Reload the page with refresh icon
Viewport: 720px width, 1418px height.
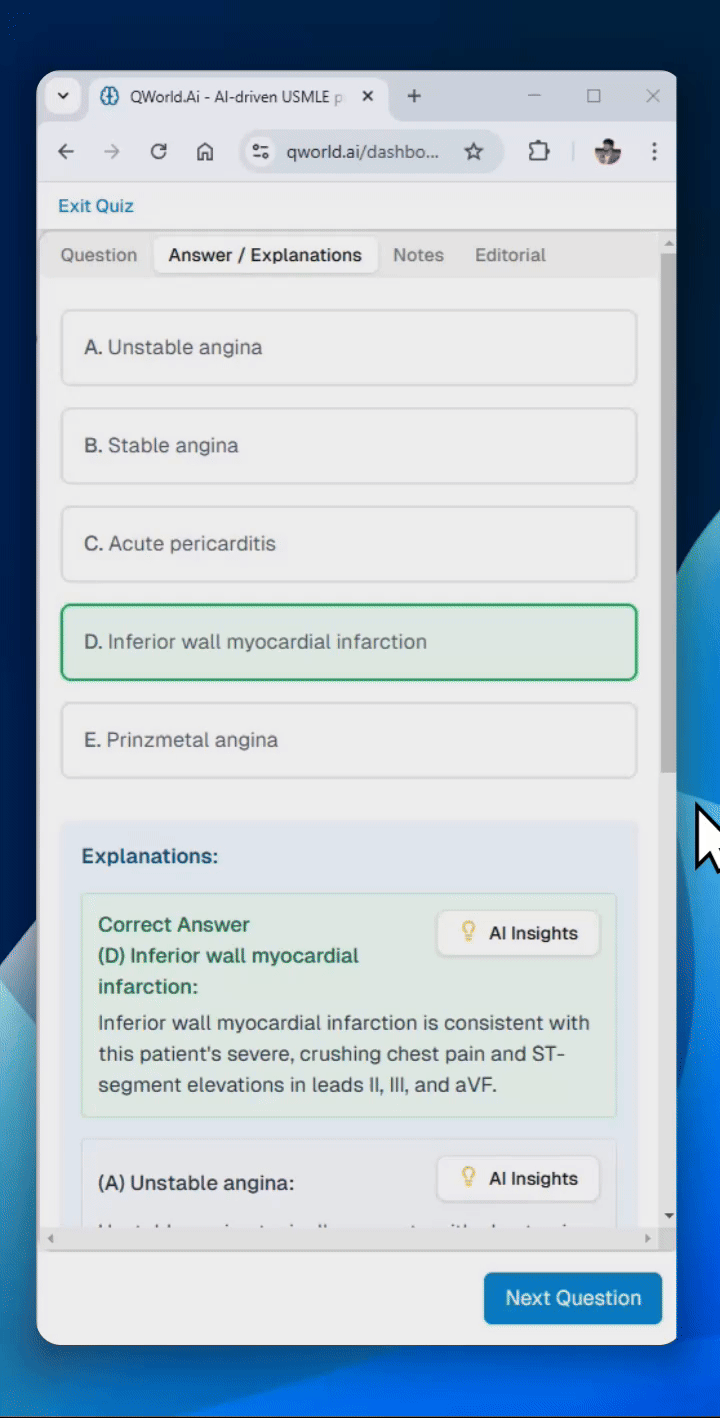tap(158, 151)
